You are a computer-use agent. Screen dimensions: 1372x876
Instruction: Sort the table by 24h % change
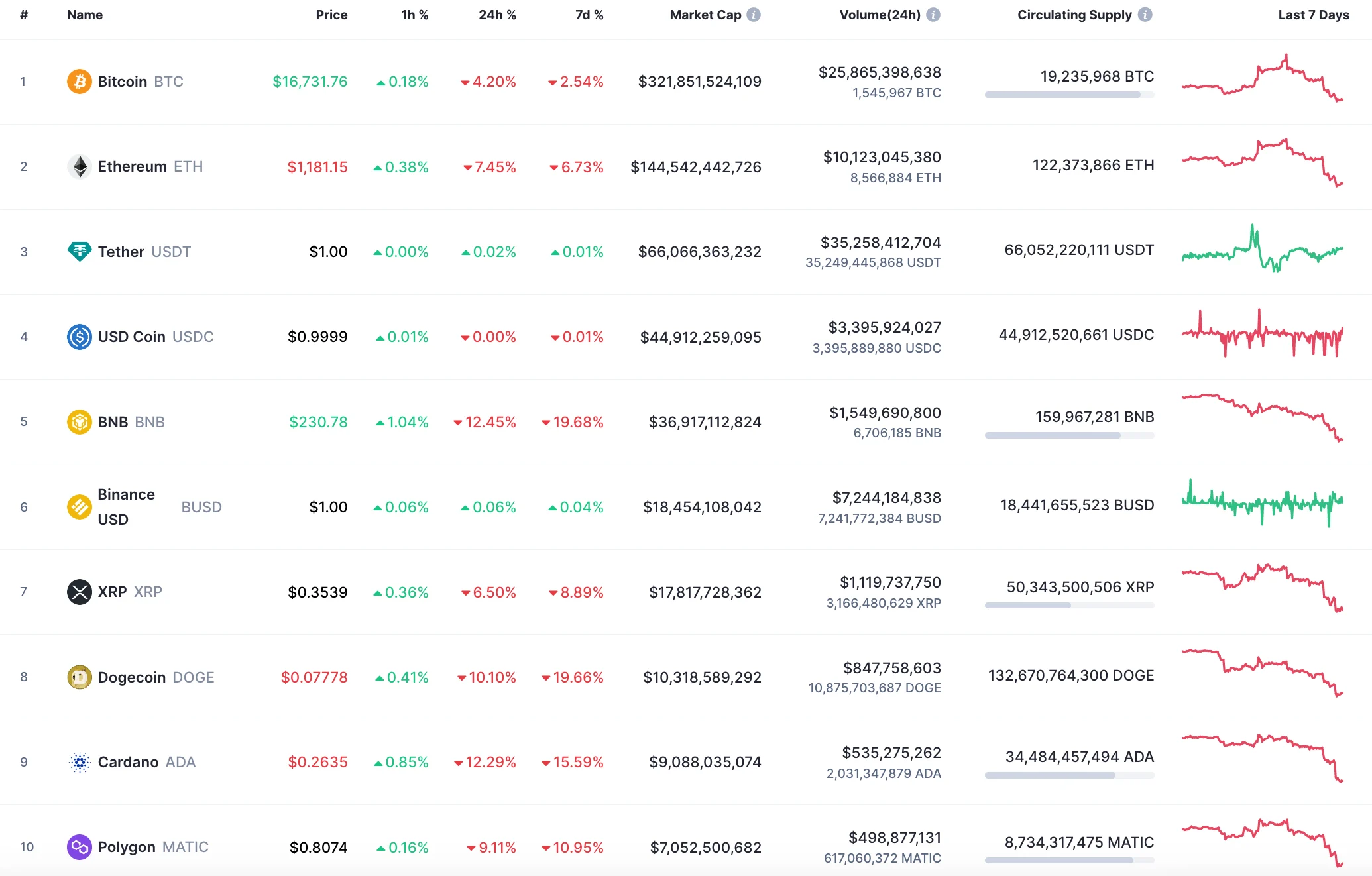pos(497,15)
